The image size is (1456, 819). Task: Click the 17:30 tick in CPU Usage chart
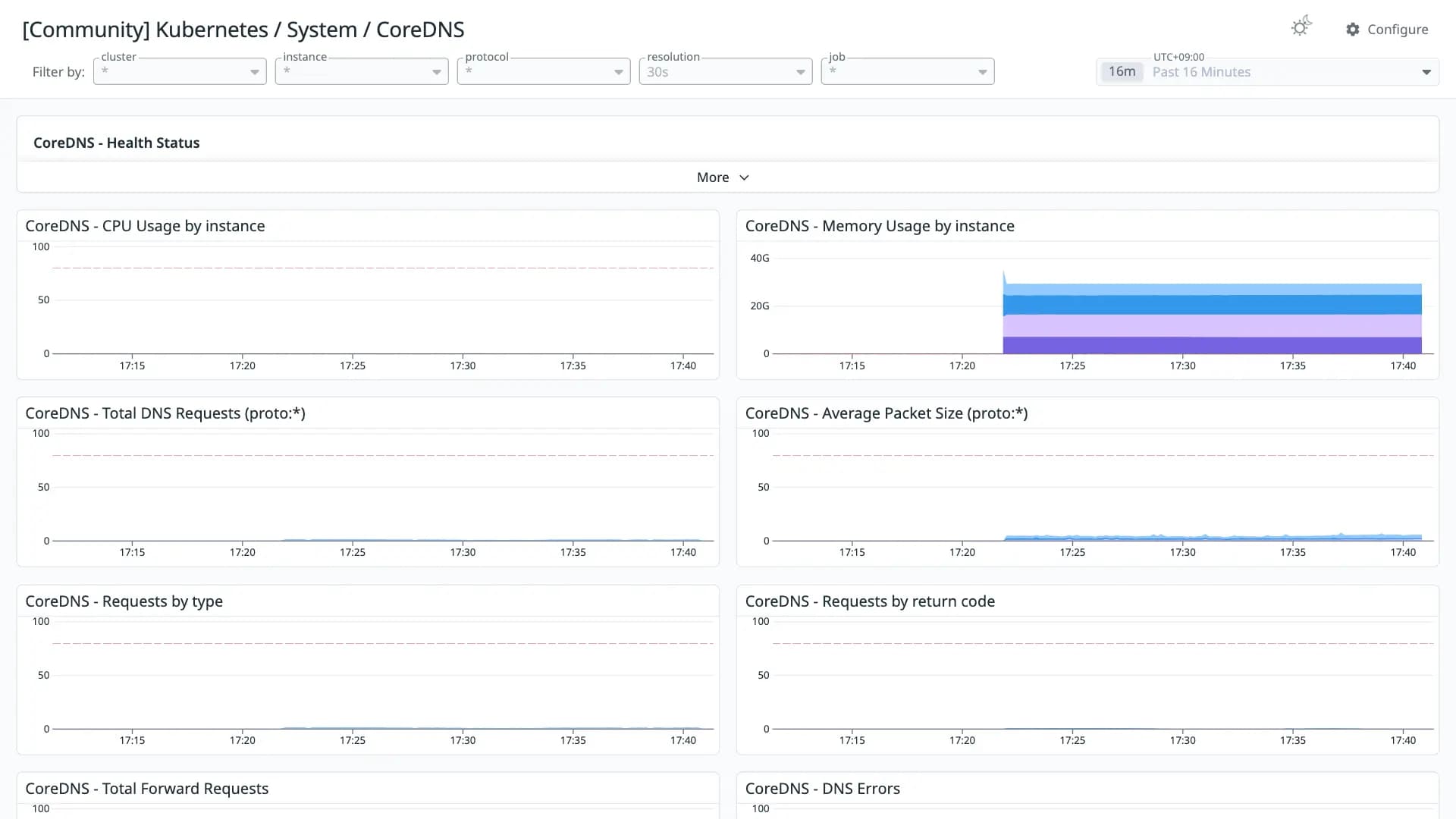[463, 366]
